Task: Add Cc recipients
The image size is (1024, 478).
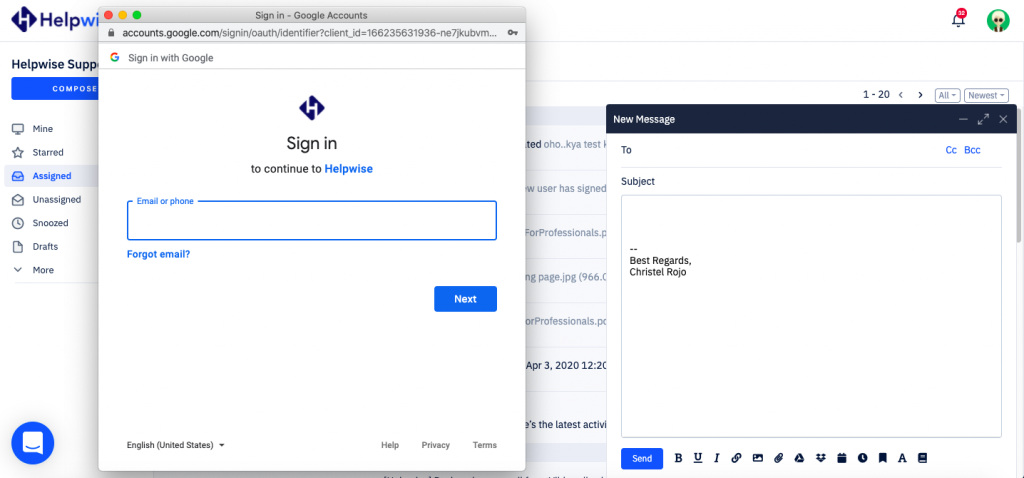Action: pos(951,150)
